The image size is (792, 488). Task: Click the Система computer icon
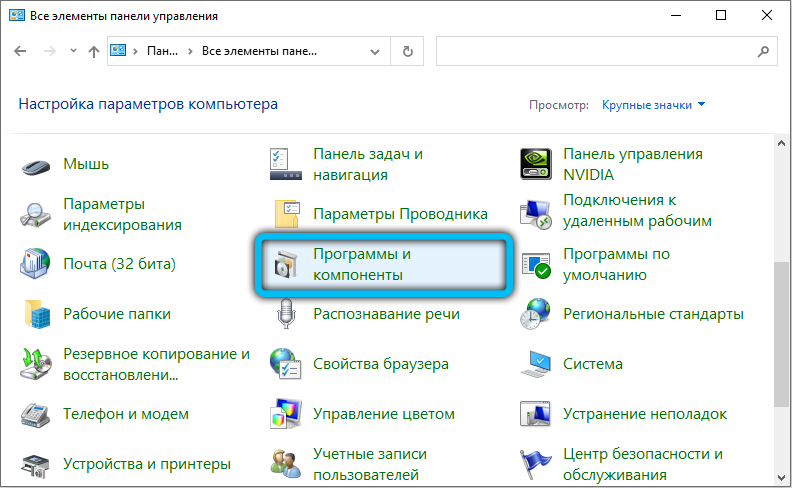pyautogui.click(x=537, y=364)
